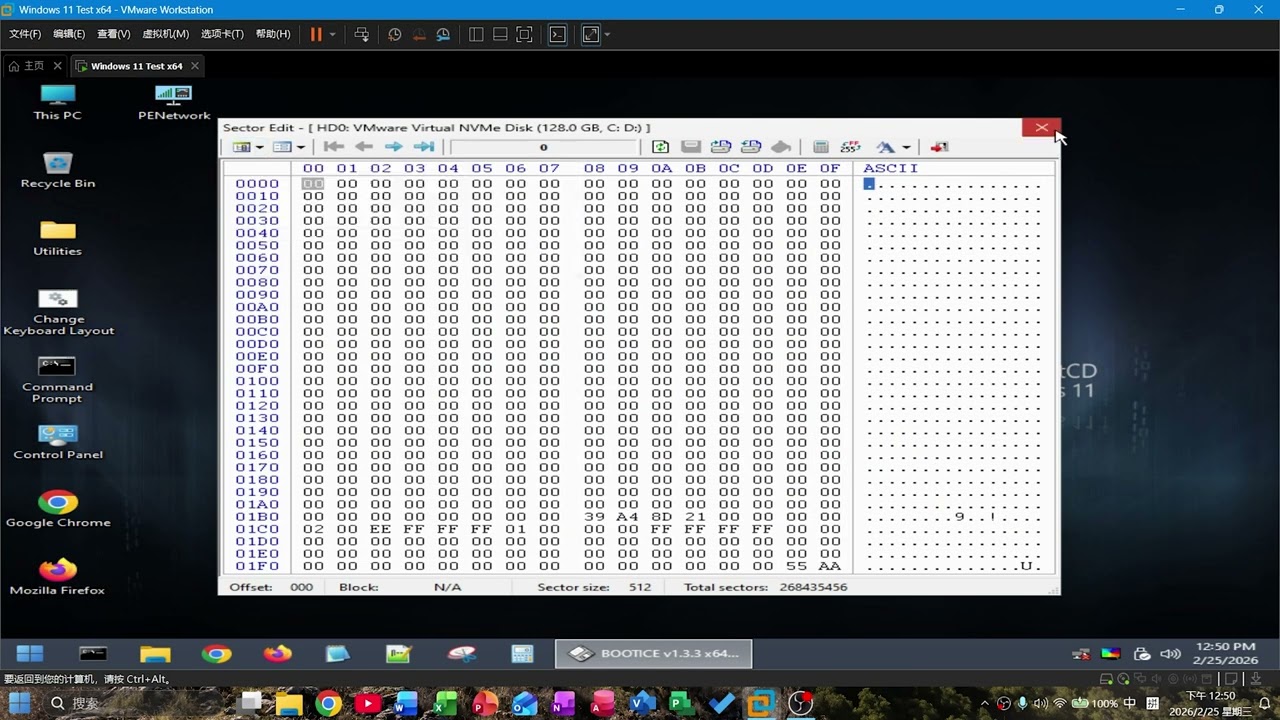The height and width of the screenshot is (720, 1280).
Task: Jump to last sector arrow
Action: click(x=424, y=147)
